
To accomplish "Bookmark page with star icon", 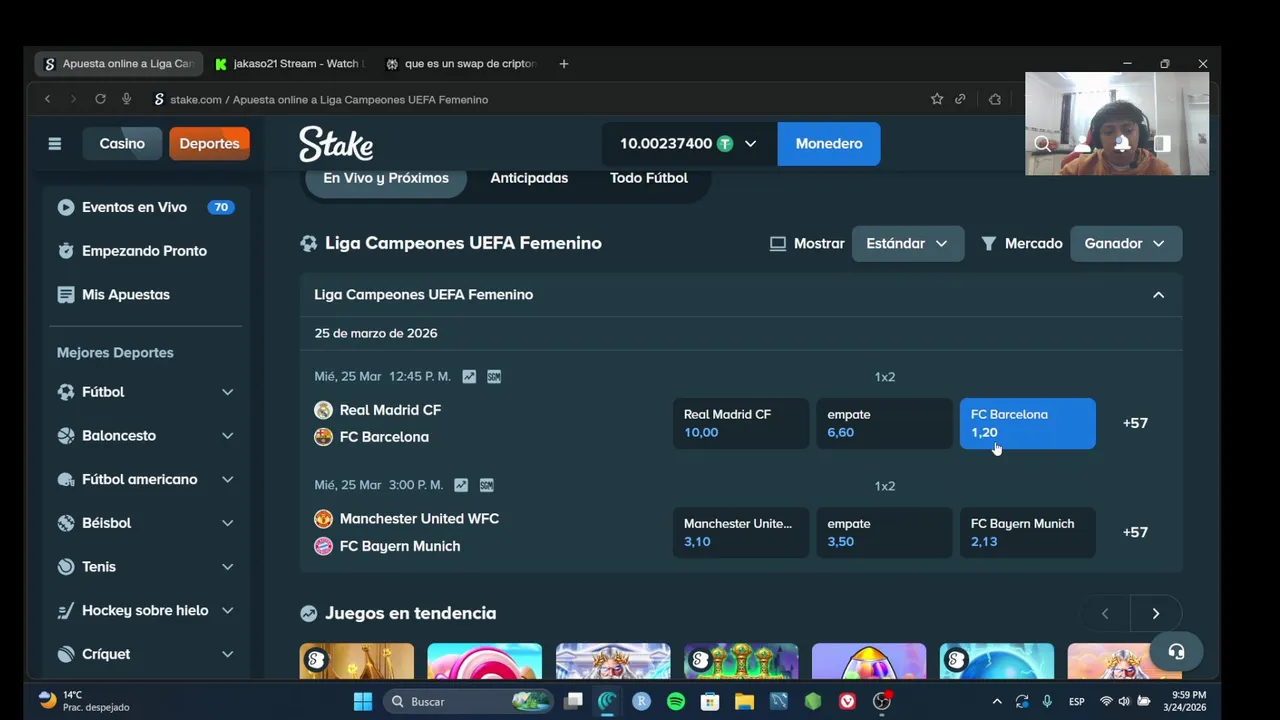I will pyautogui.click(x=937, y=99).
